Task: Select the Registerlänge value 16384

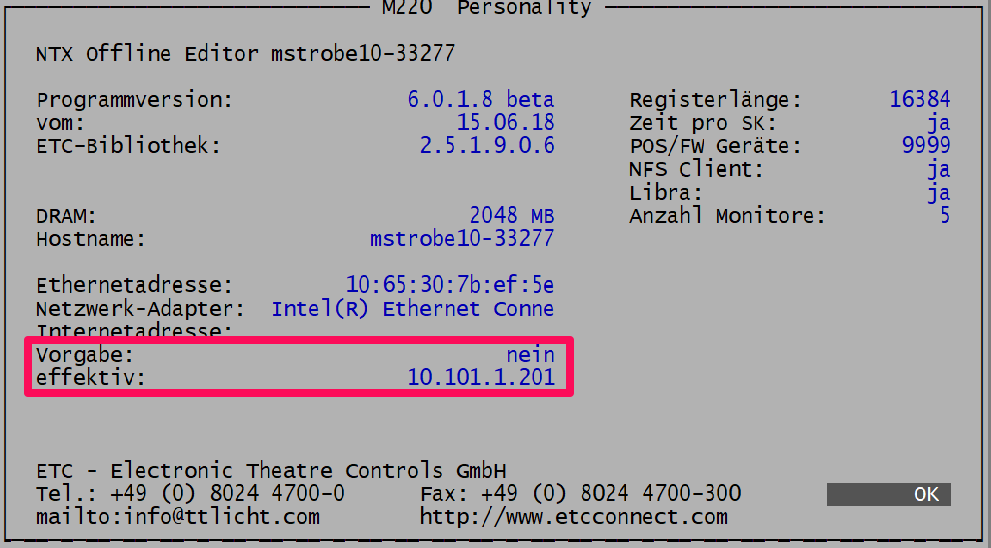Action: pos(919,100)
